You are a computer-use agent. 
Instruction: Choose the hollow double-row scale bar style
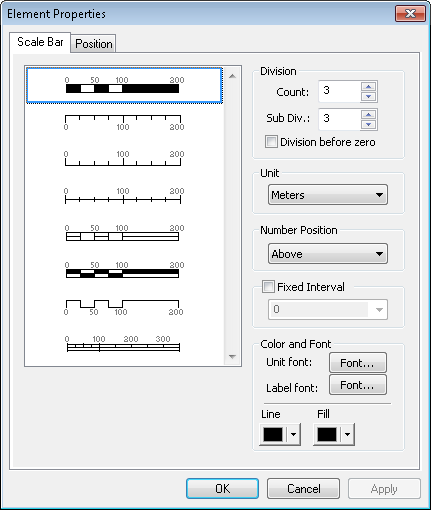[x=123, y=233]
